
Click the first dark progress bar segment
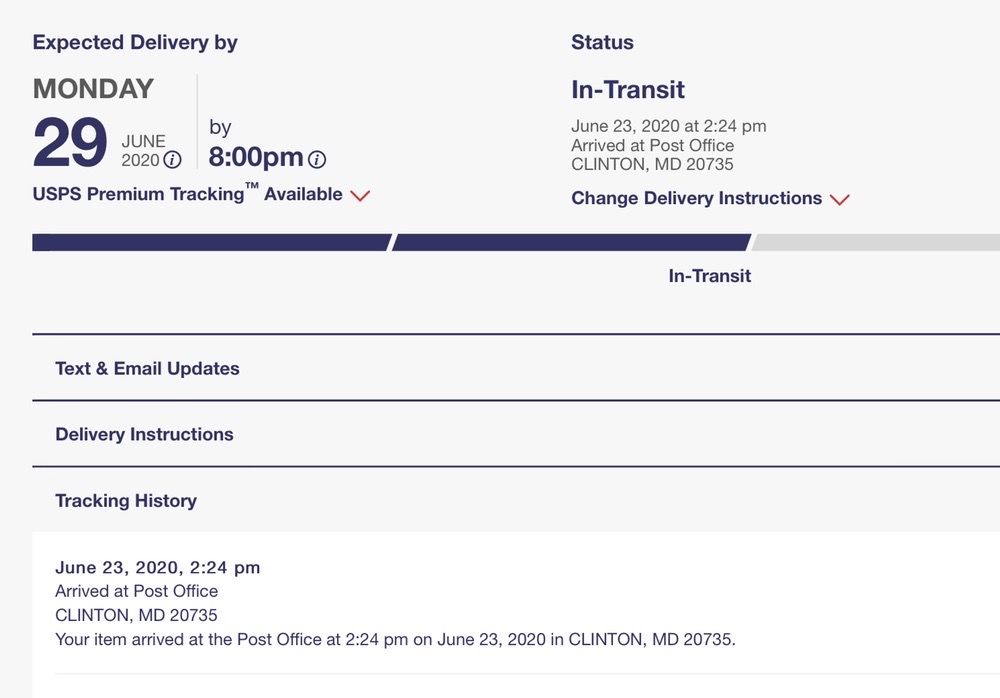[x=210, y=242]
